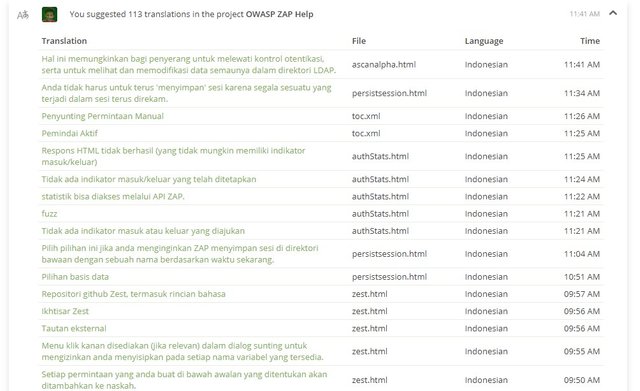Select file name 'ascanalpha.html'
The width and height of the screenshot is (640, 391).
[x=384, y=64]
